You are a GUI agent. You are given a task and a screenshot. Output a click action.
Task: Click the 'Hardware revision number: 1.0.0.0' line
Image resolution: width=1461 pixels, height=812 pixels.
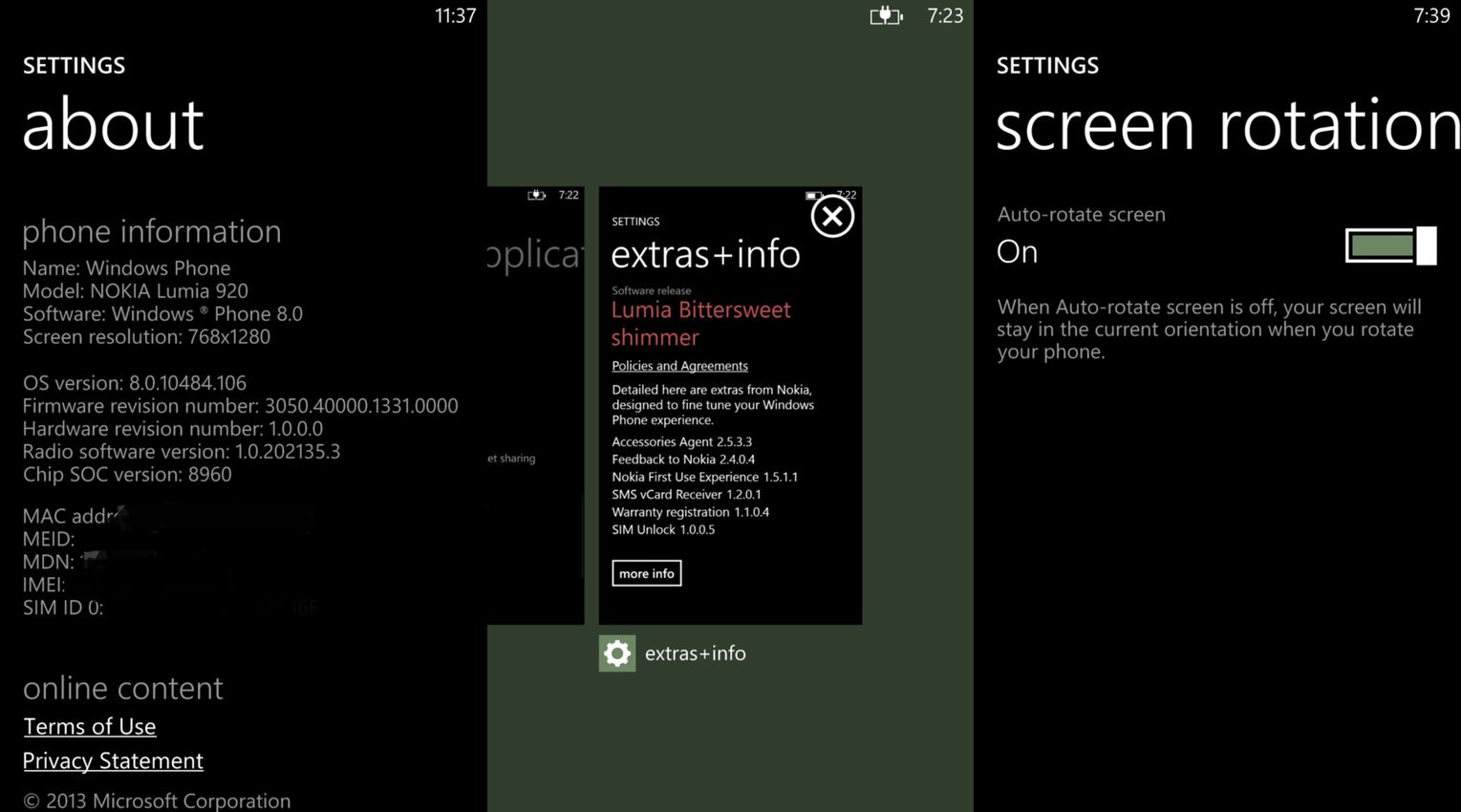point(173,429)
